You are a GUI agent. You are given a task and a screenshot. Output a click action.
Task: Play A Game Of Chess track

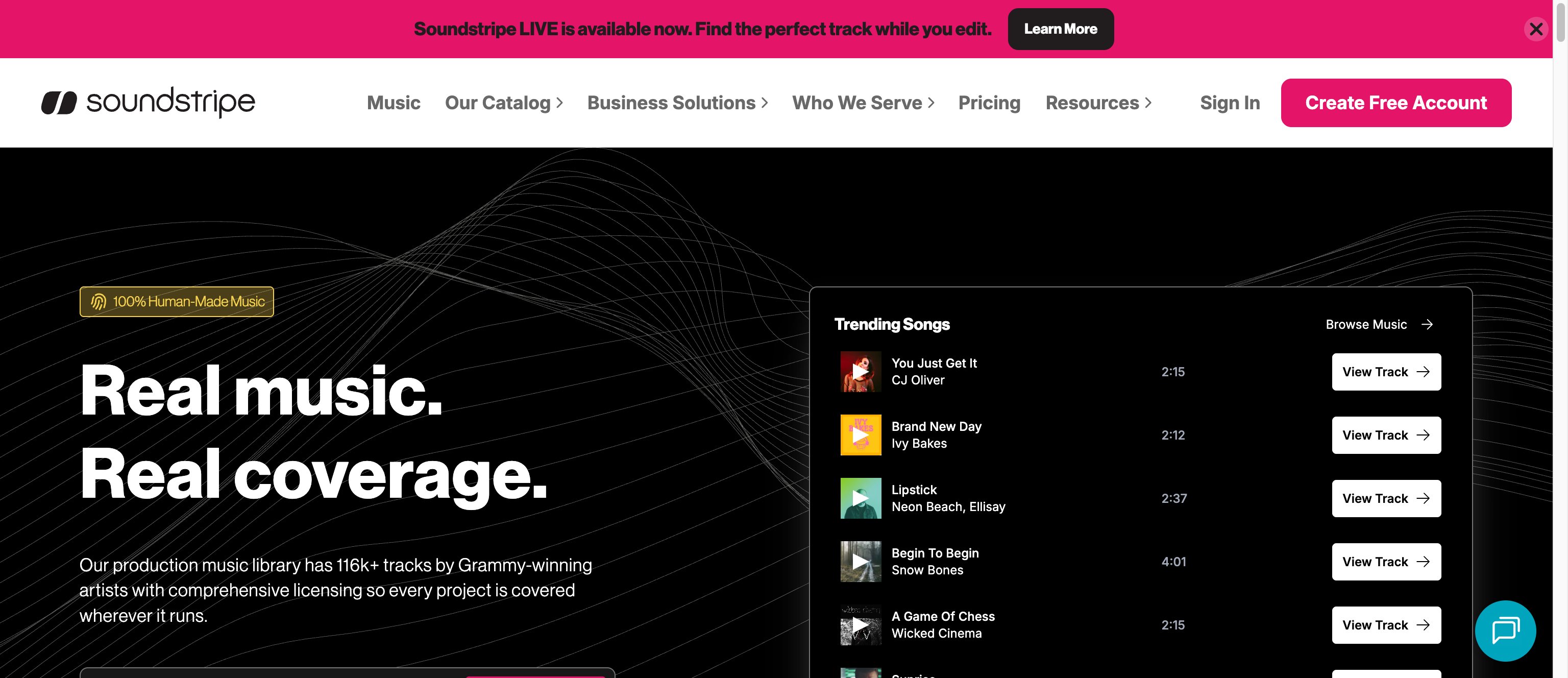click(x=860, y=624)
